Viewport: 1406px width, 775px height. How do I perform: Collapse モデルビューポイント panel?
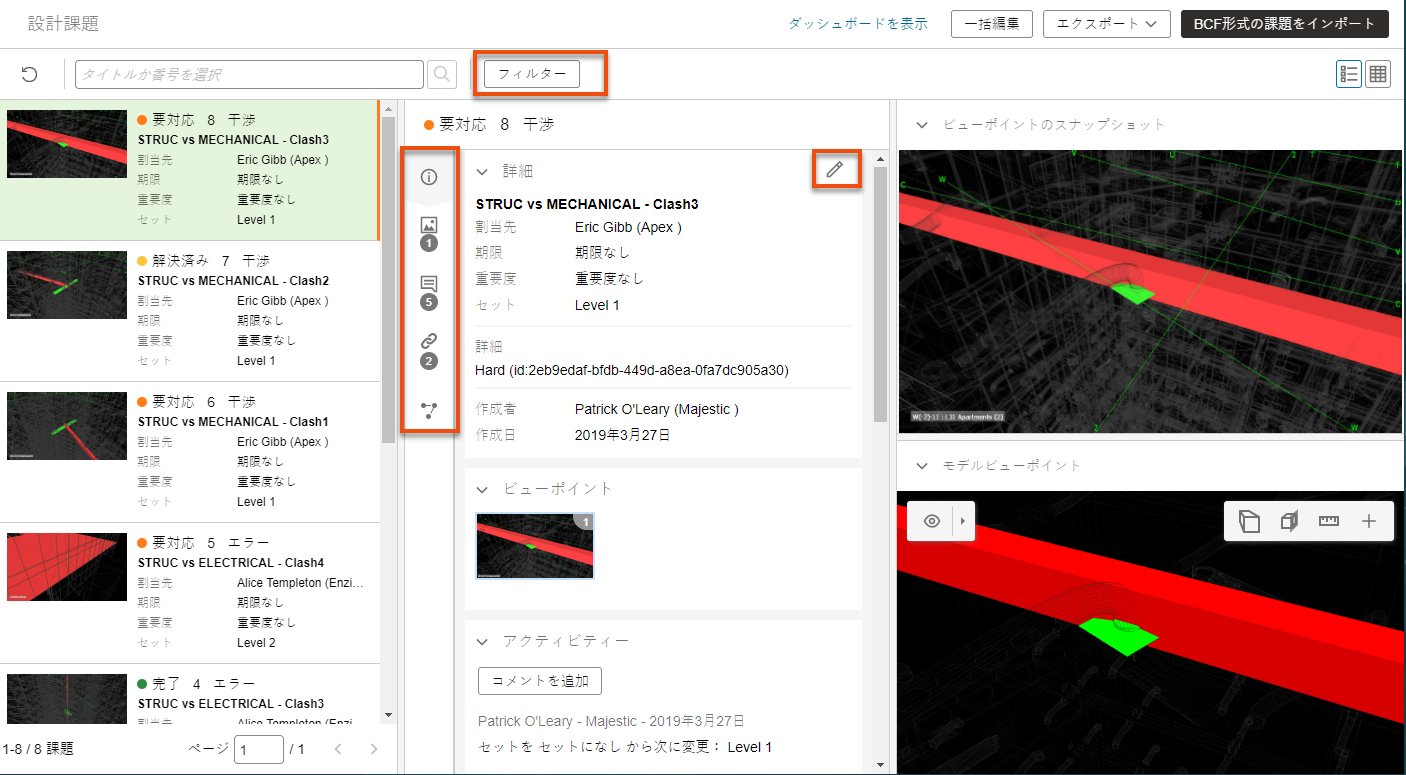click(x=921, y=465)
